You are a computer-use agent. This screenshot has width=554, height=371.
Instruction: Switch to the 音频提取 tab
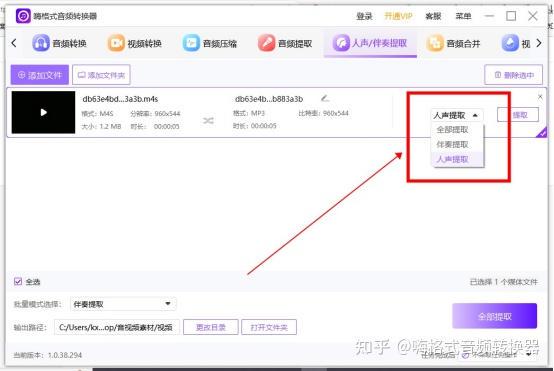285,43
